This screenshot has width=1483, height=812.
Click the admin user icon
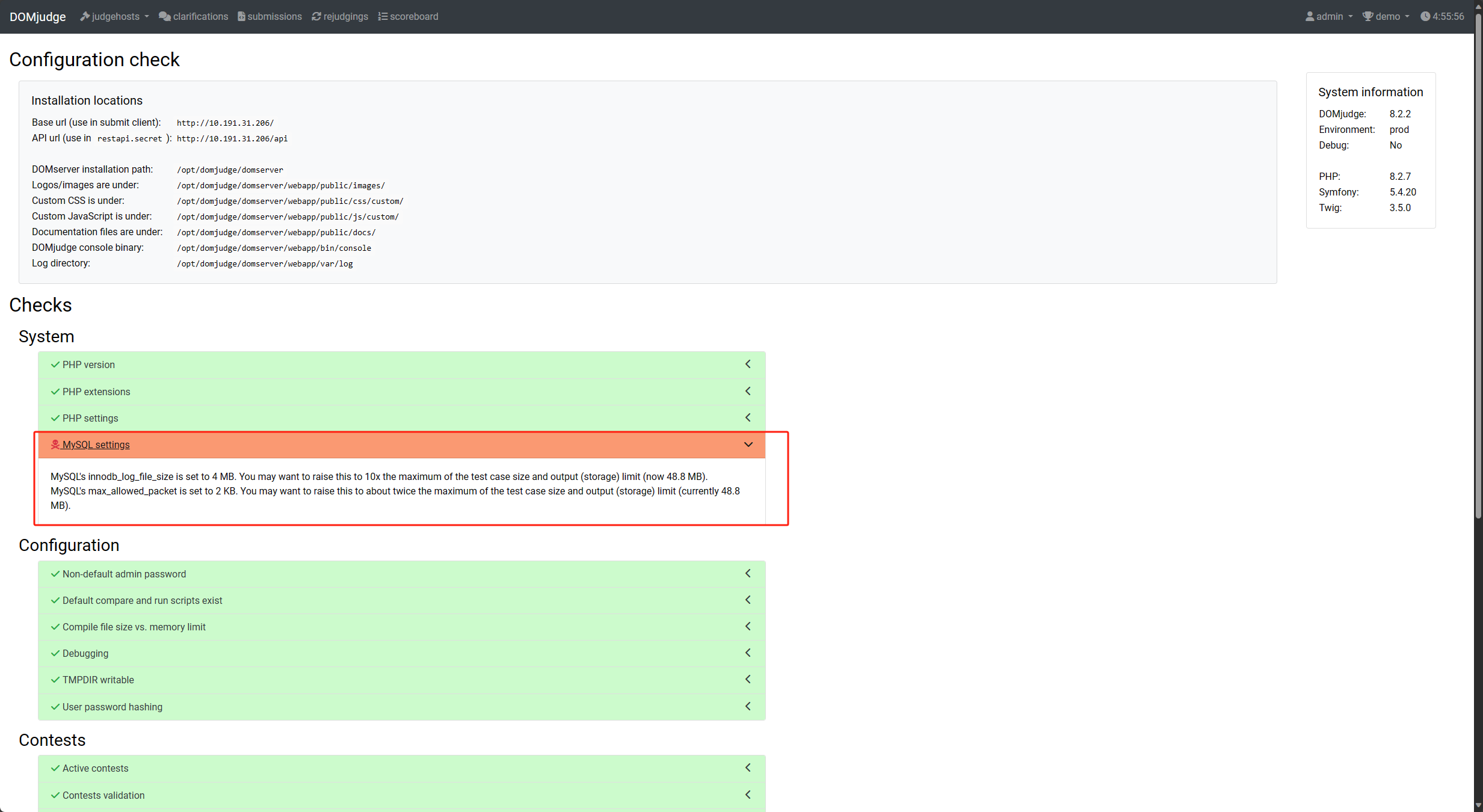1310,16
